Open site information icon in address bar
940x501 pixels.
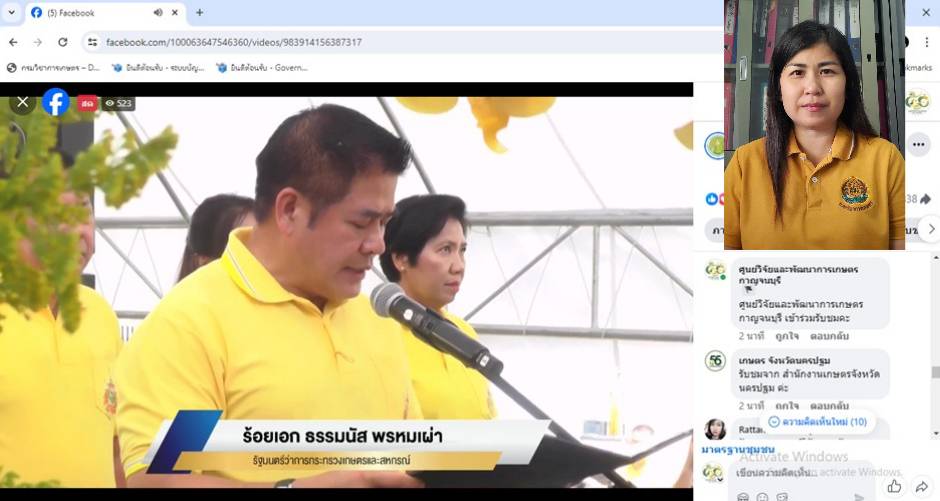(x=92, y=42)
